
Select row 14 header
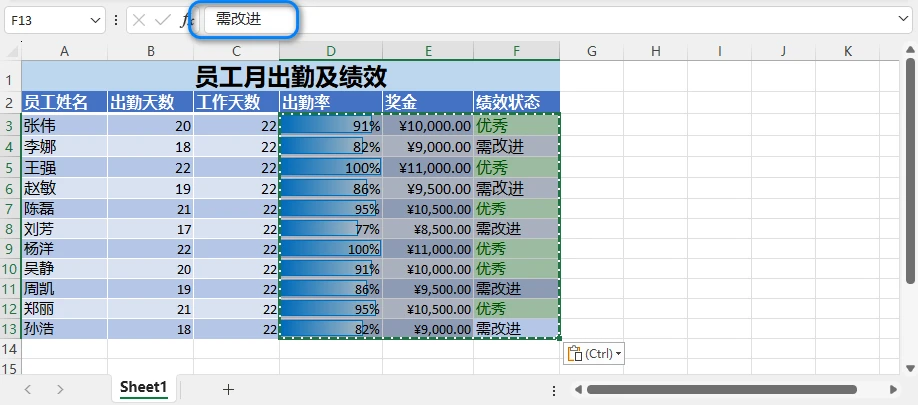(x=11, y=349)
